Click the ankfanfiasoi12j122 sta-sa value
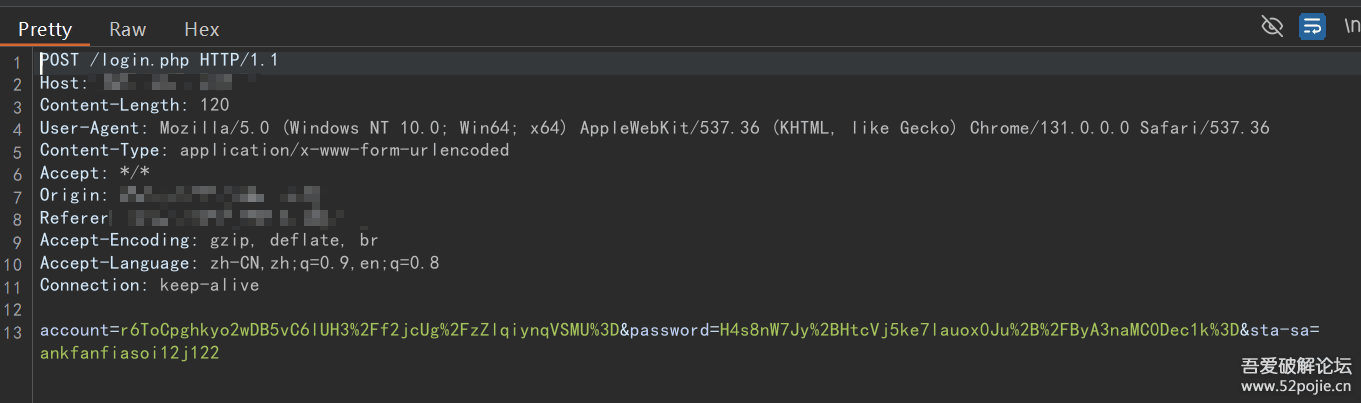This screenshot has height=403, width=1361. [130, 353]
